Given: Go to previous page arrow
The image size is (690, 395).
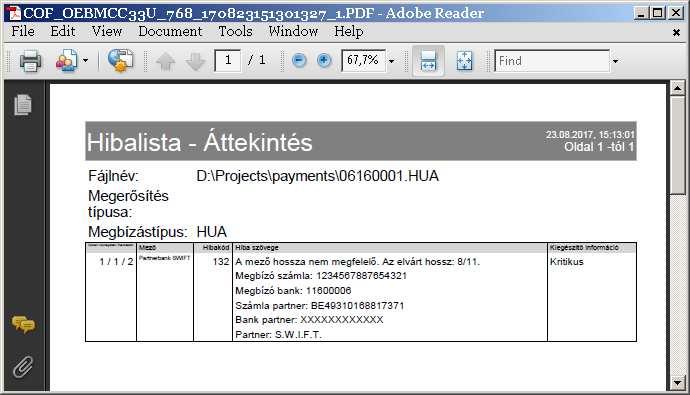Looking at the screenshot, I should click(166, 61).
